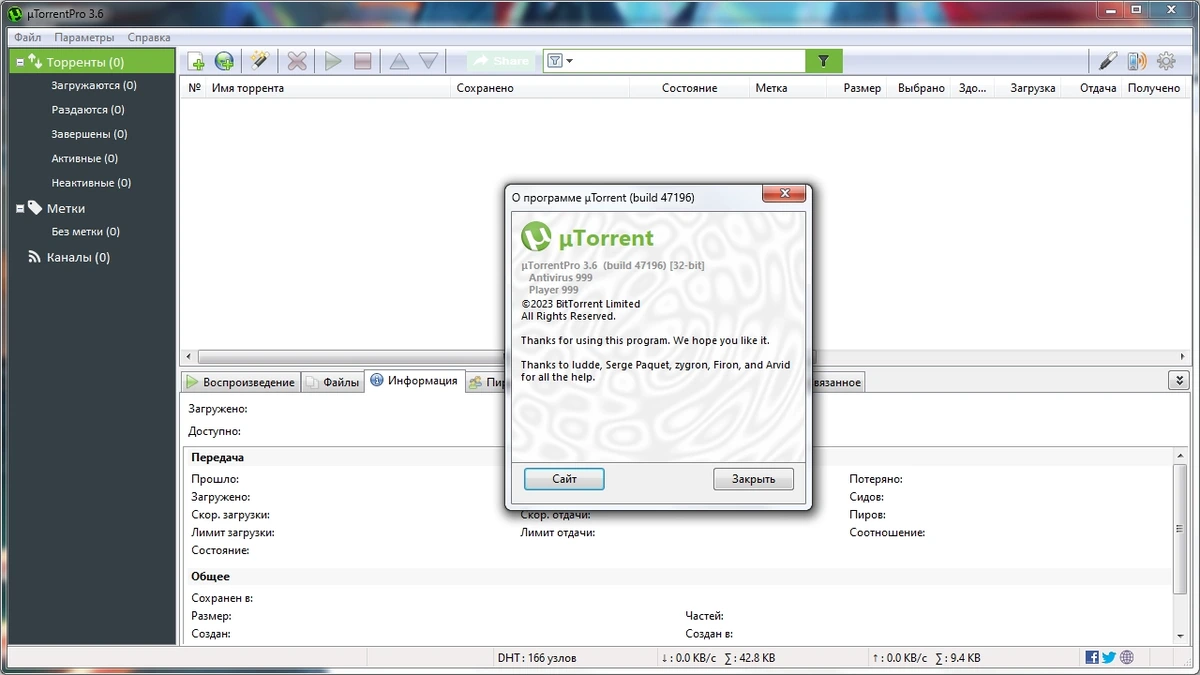Viewport: 1200px width, 675px height.
Task: Close About dialog with red X
Action: [785, 194]
